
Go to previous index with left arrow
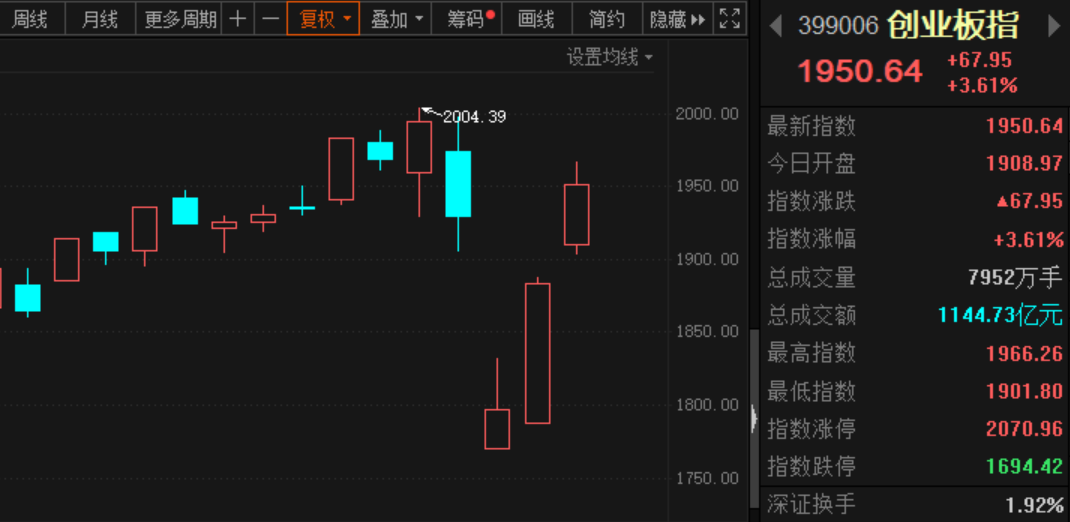coord(775,27)
